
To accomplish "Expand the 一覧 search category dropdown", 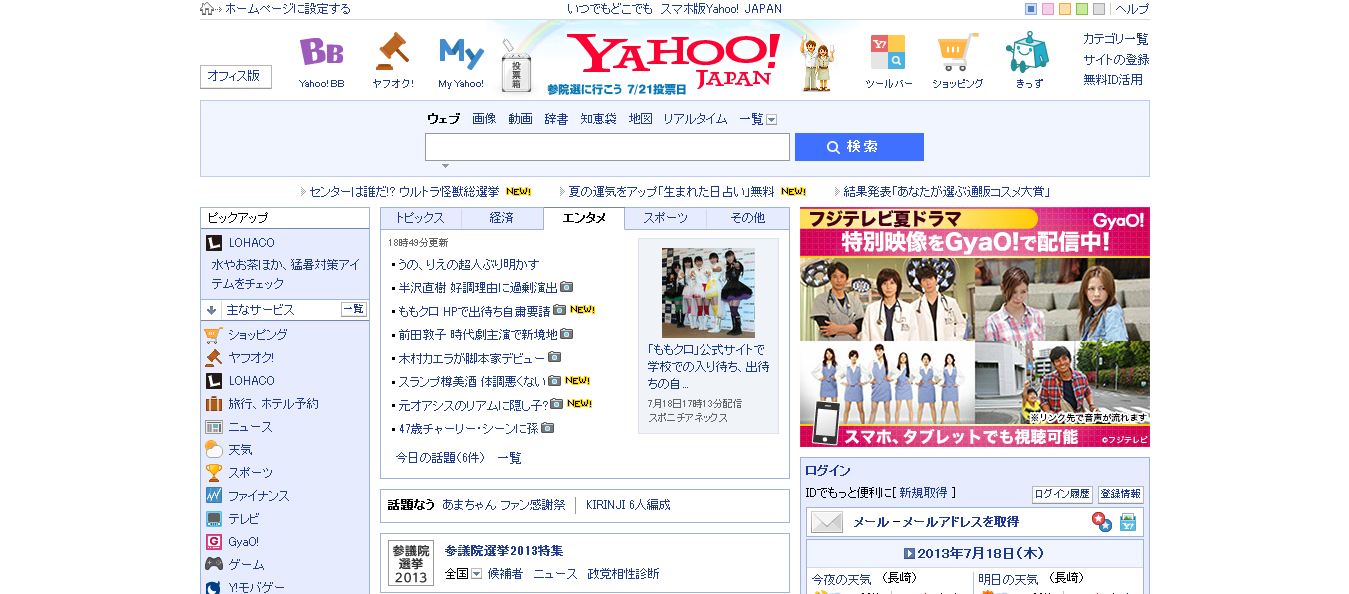I will (x=771, y=120).
